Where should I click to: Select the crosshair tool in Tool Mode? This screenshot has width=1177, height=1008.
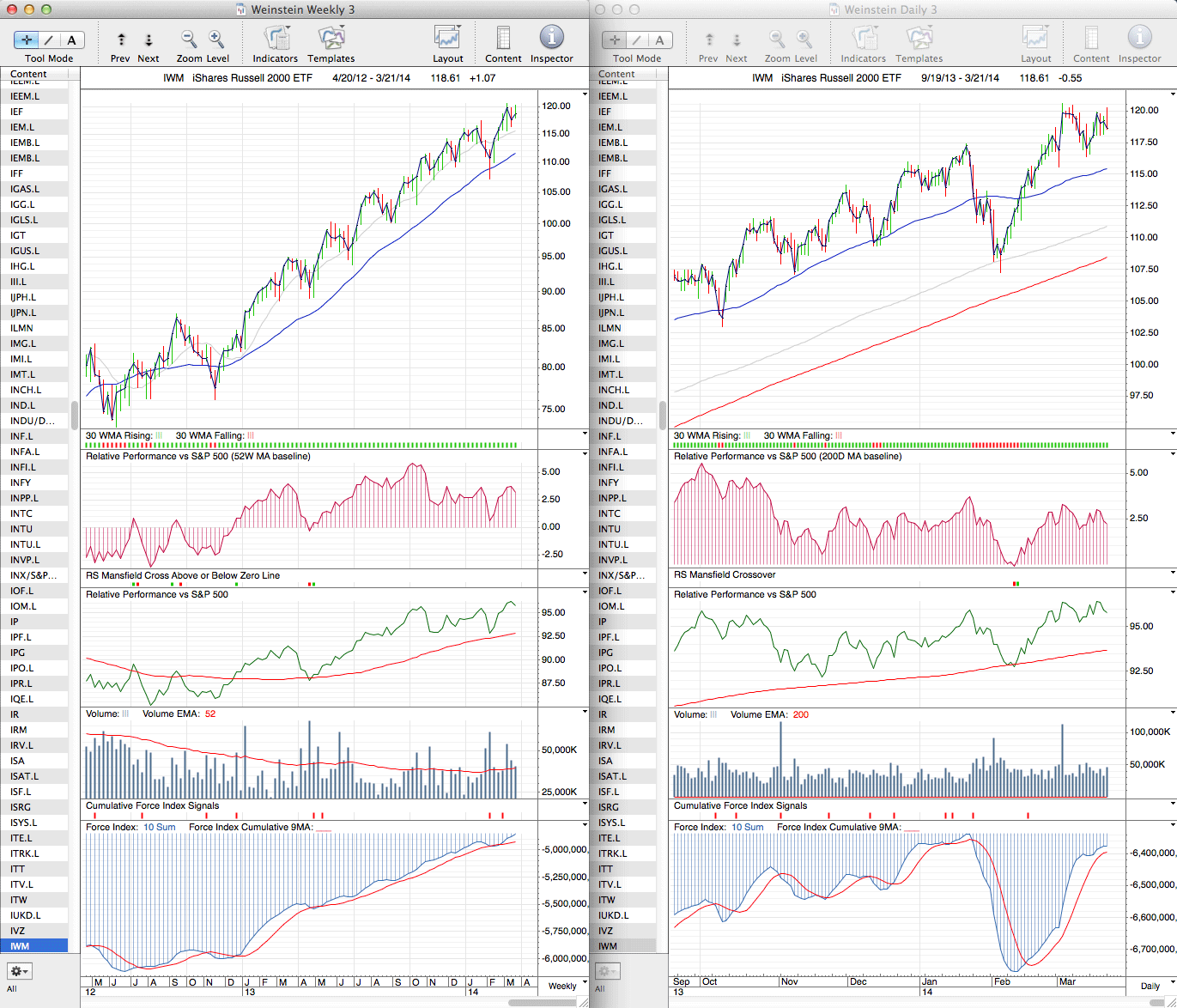click(x=27, y=39)
